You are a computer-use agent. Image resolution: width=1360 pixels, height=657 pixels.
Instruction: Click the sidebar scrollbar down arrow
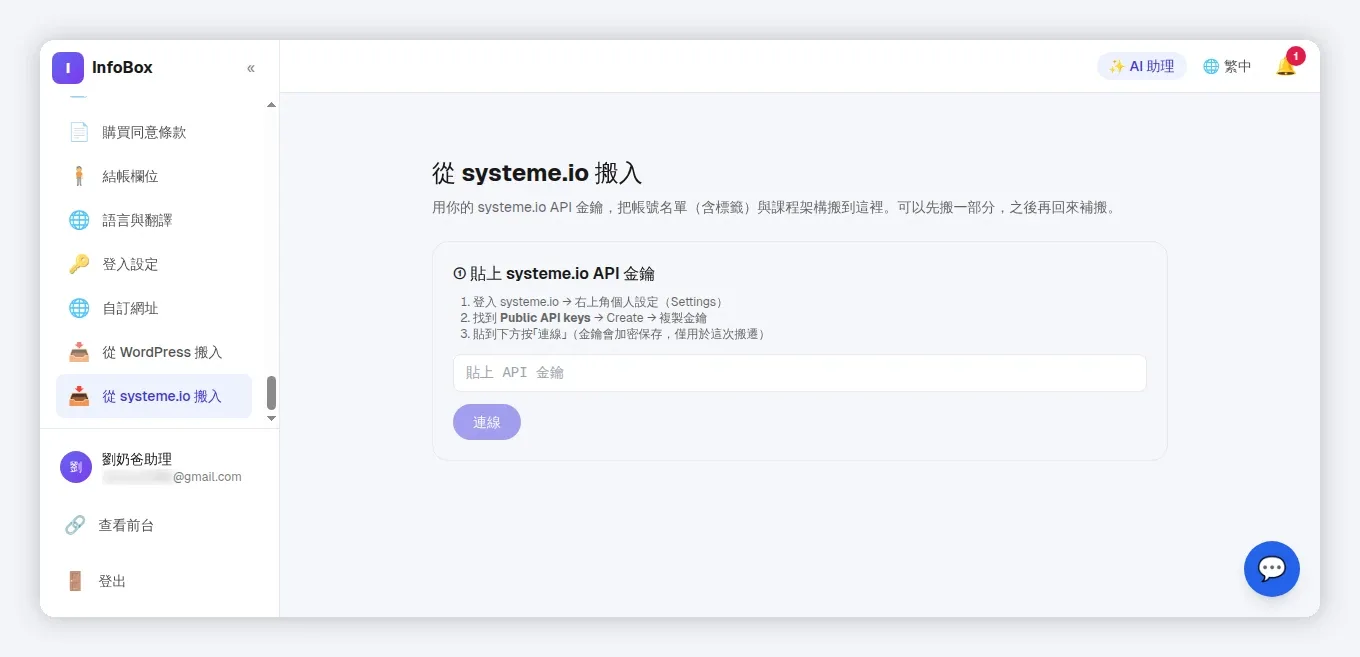coord(271,418)
